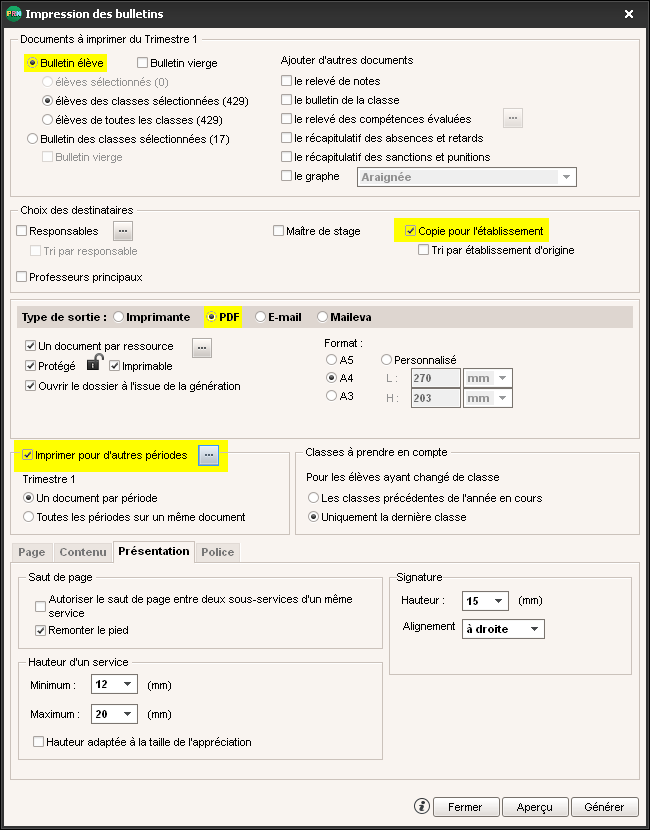Screen dimensions: 650x830
Task: Uncheck Un document par ressource
Action: (99, 346)
